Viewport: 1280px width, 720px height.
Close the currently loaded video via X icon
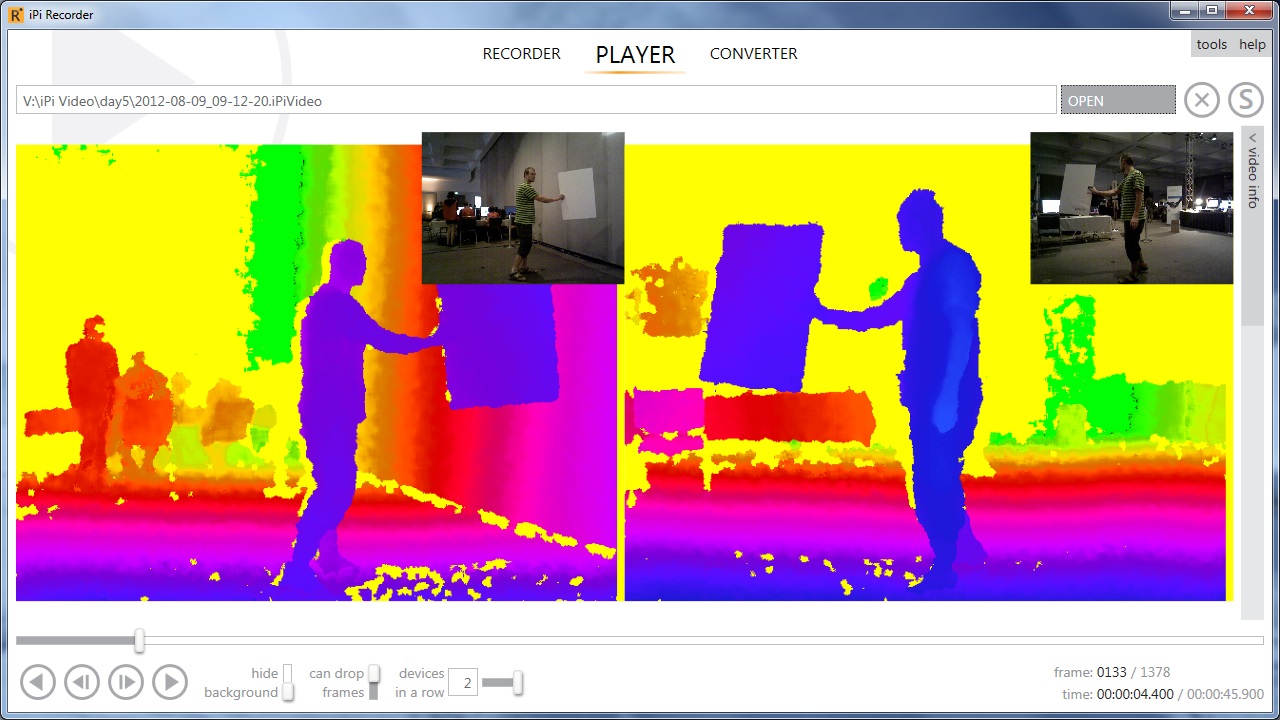coord(1201,99)
